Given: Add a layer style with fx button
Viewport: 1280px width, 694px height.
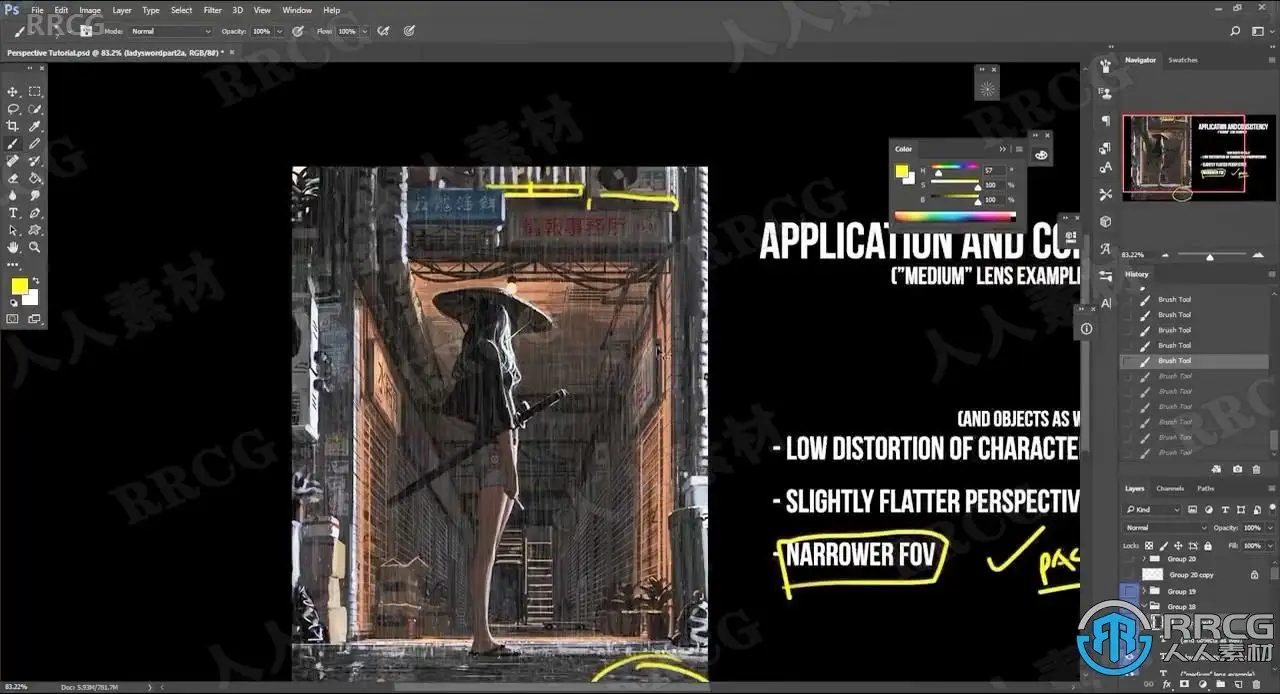Looking at the screenshot, I should tap(1167, 684).
